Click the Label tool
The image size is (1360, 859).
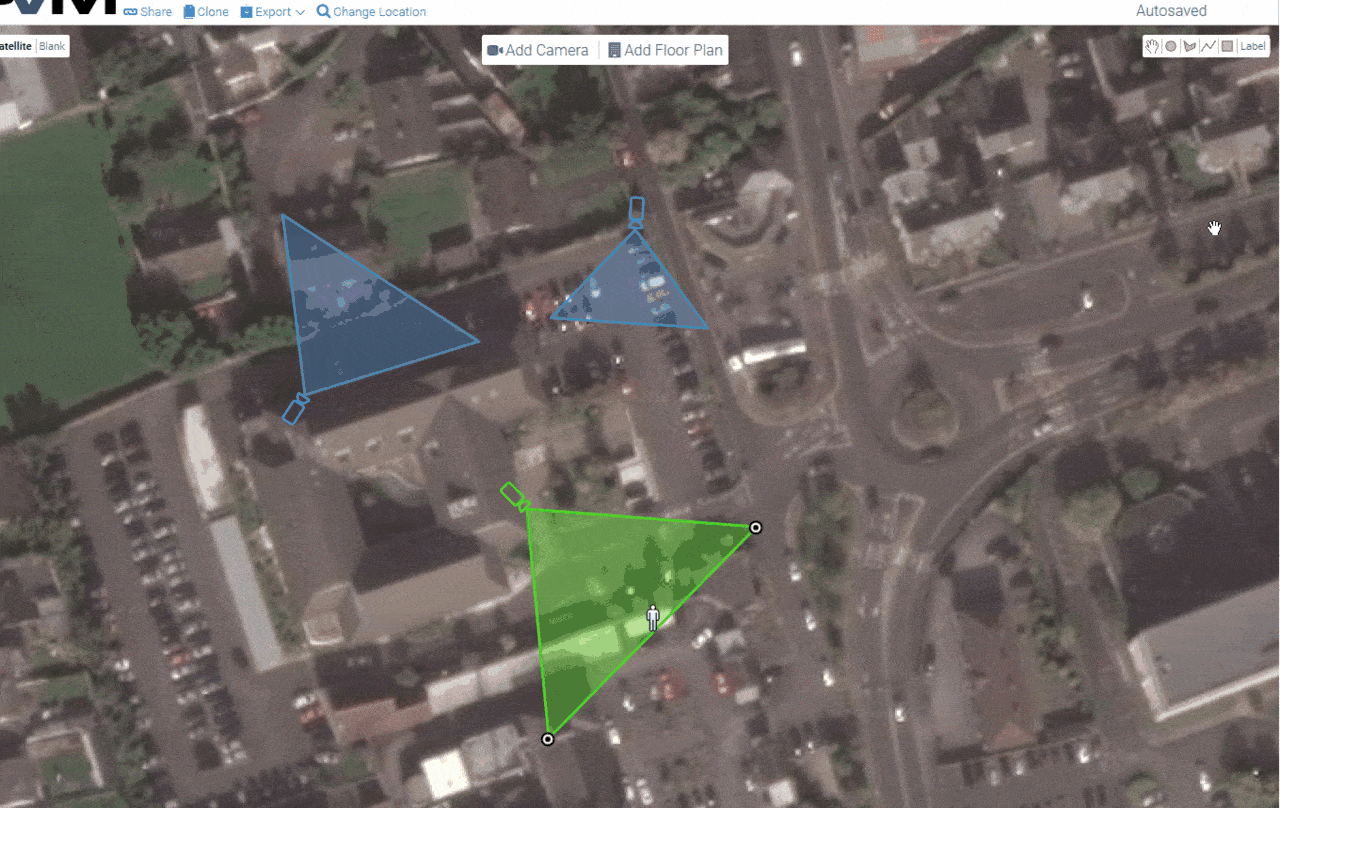(x=1252, y=46)
